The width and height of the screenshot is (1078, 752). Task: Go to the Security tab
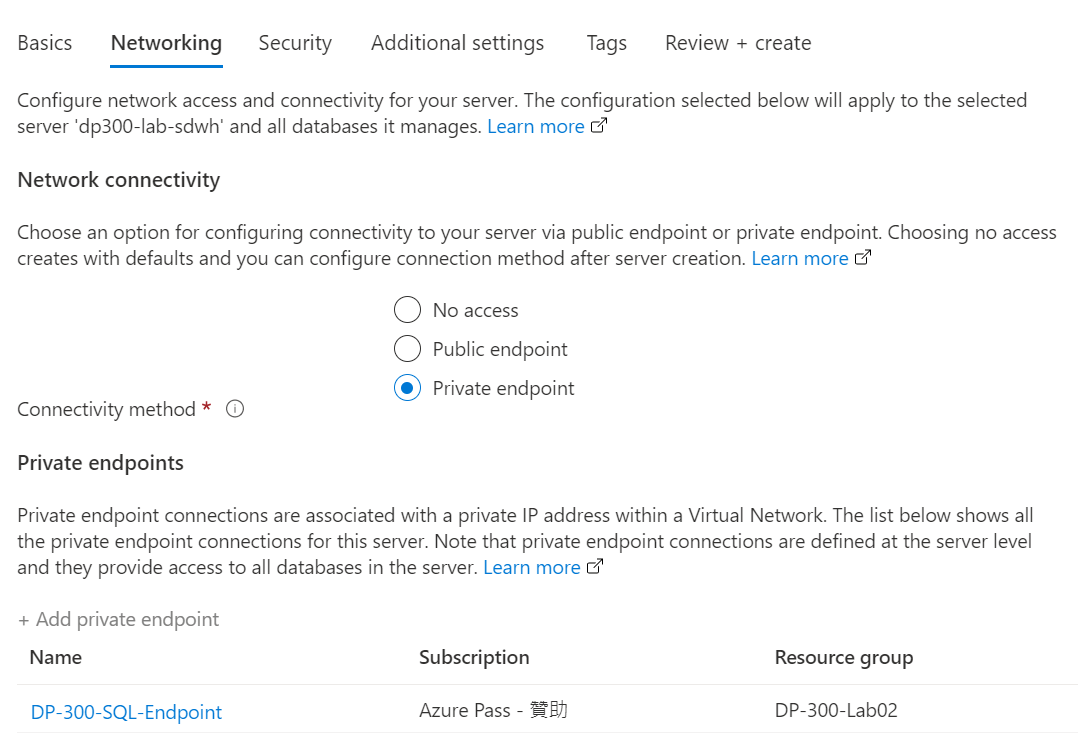click(x=295, y=43)
